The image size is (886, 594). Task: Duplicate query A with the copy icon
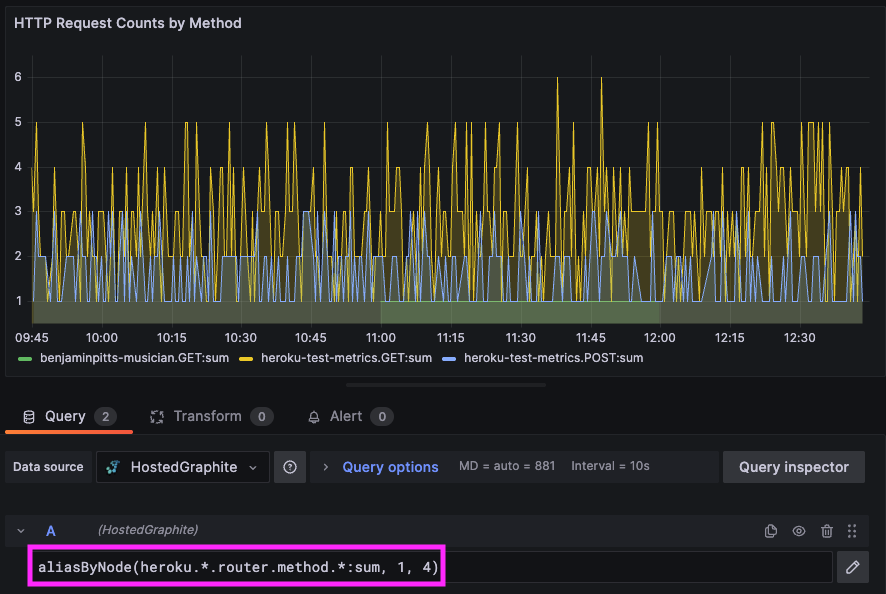pos(771,531)
